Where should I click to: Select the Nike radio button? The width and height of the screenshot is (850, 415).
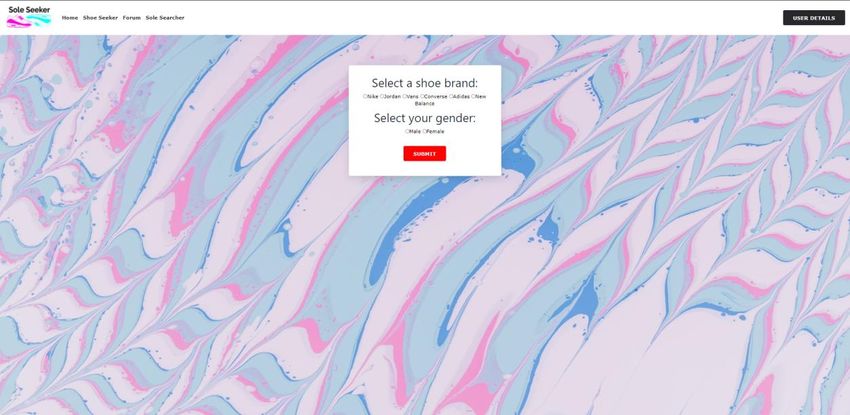[x=365, y=96]
